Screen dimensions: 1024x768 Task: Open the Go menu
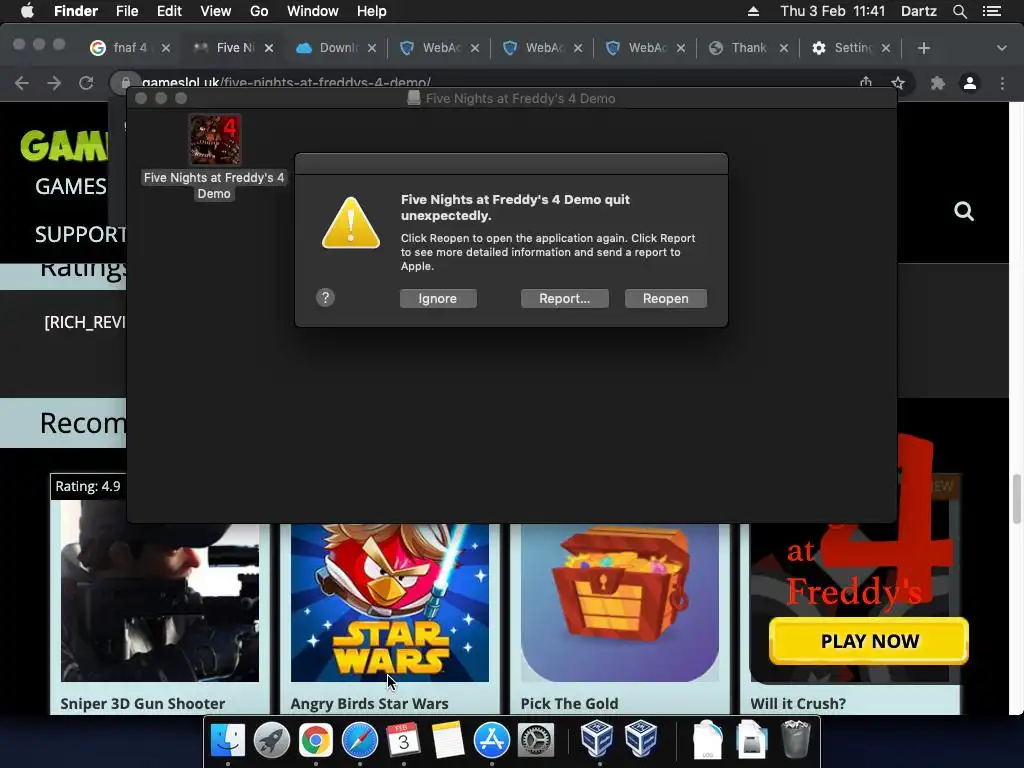tap(259, 11)
